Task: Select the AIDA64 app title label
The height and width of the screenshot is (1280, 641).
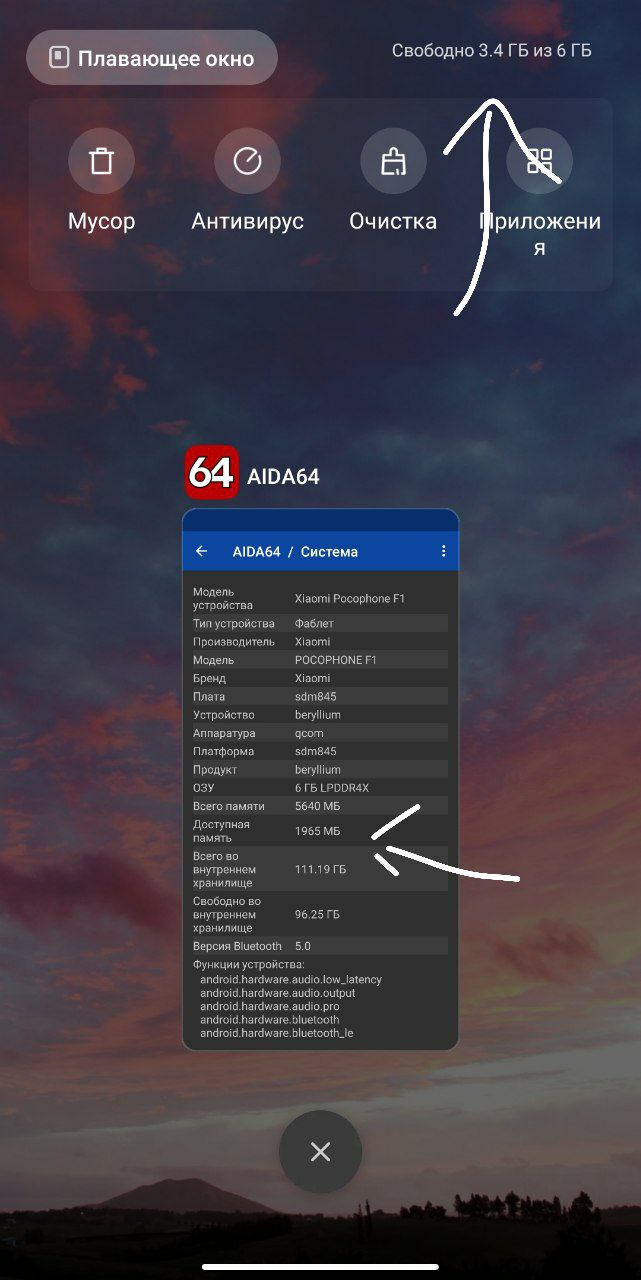Action: click(x=283, y=477)
